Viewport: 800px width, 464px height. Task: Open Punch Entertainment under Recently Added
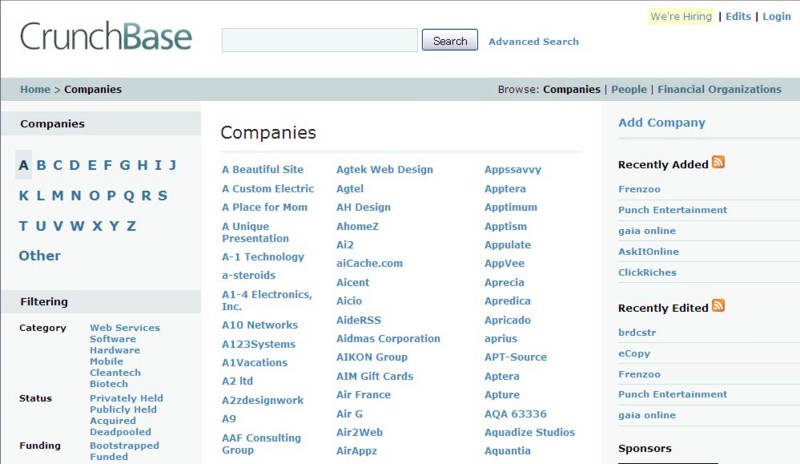(672, 210)
